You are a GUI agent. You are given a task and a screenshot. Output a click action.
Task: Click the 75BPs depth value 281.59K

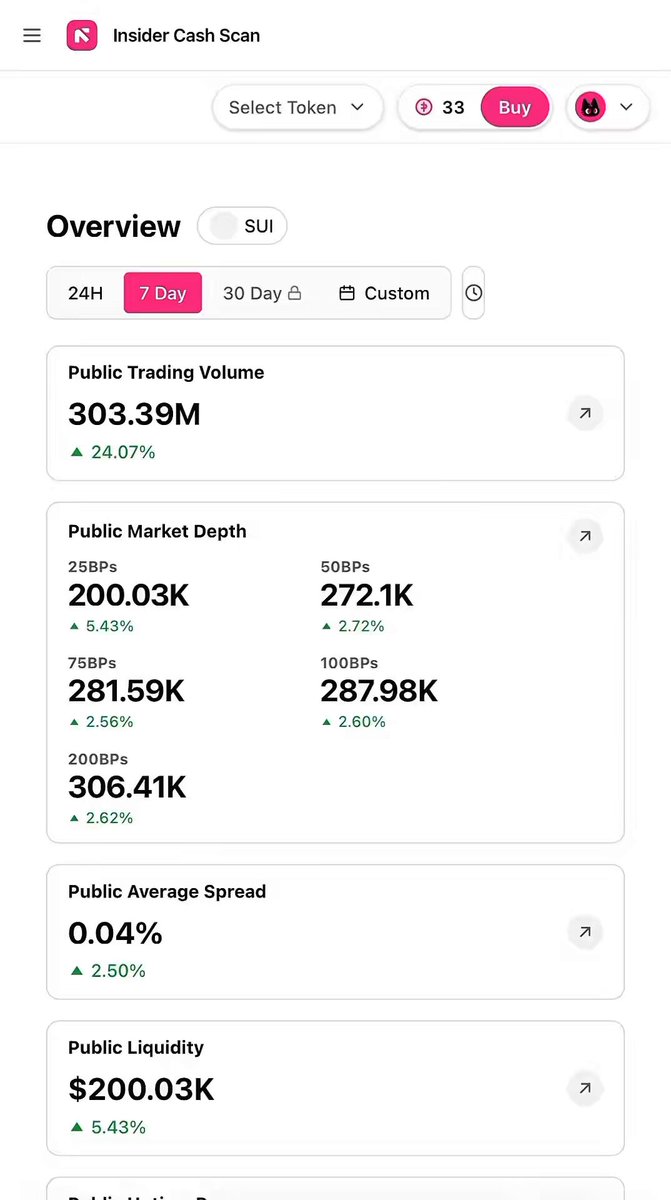click(x=127, y=691)
